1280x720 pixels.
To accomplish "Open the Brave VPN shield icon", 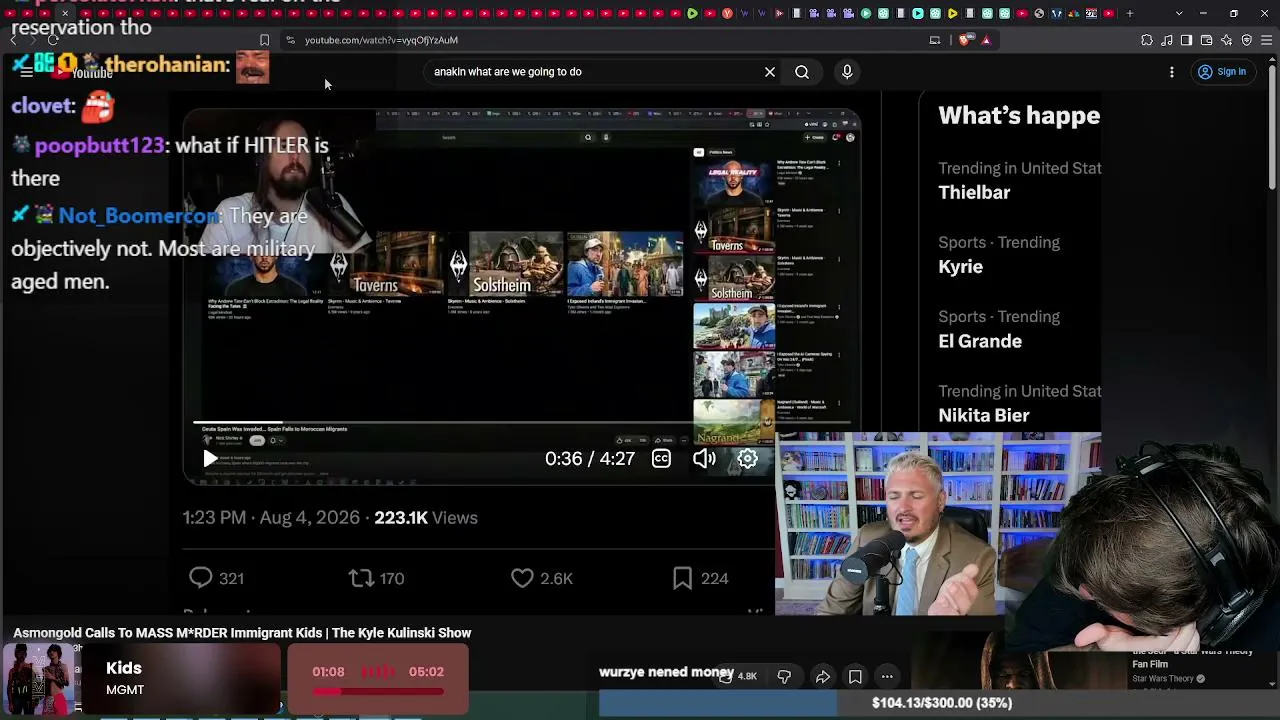I will point(1247,40).
